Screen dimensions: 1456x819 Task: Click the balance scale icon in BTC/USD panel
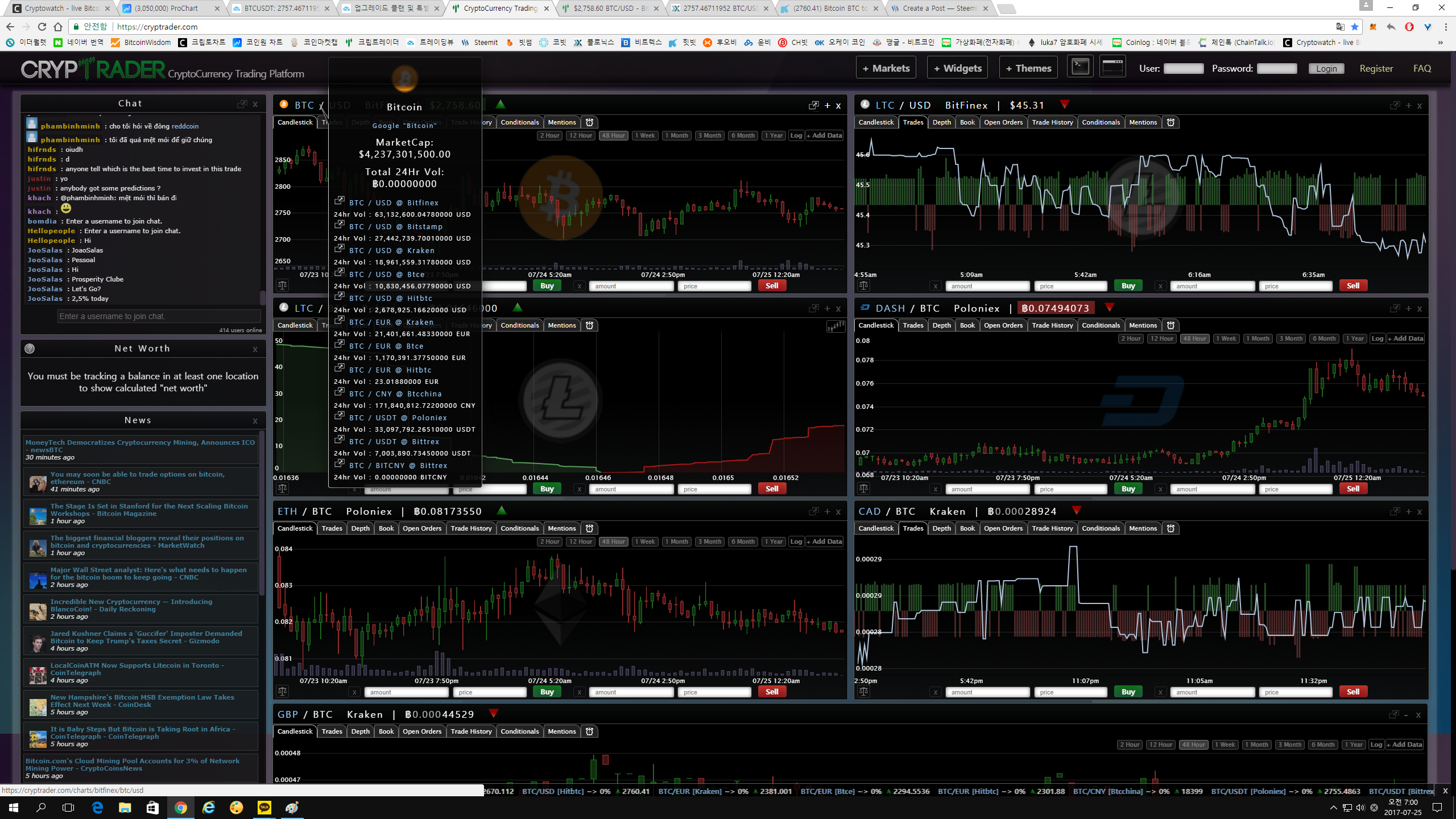pyautogui.click(x=282, y=286)
